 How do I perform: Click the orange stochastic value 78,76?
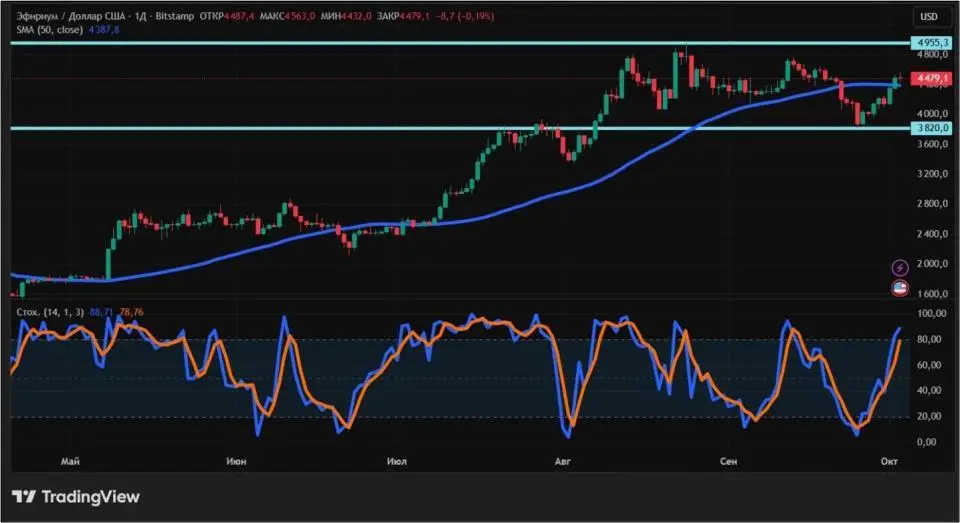(x=132, y=313)
